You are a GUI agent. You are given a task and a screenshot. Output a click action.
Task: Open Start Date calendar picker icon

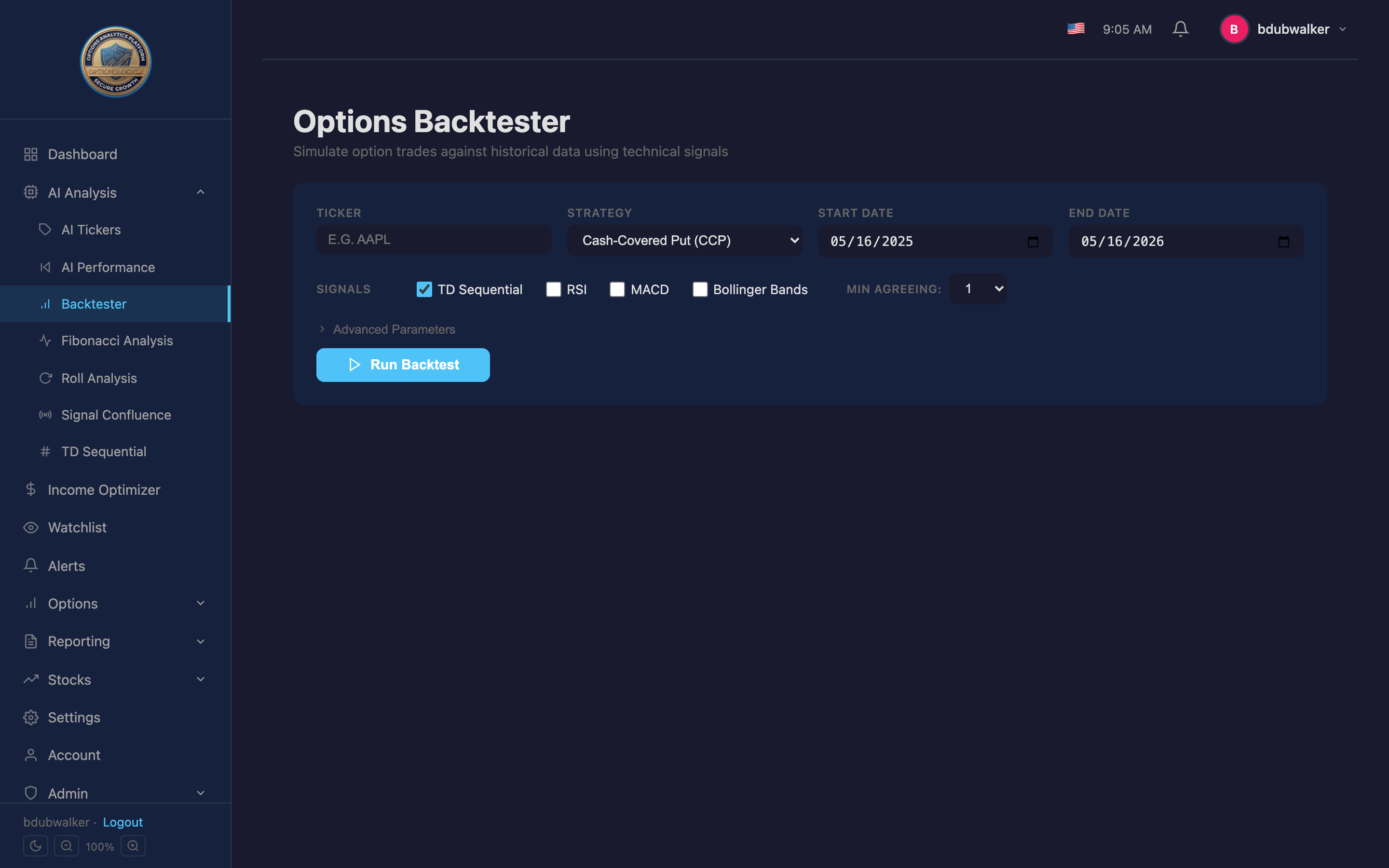[1033, 241]
